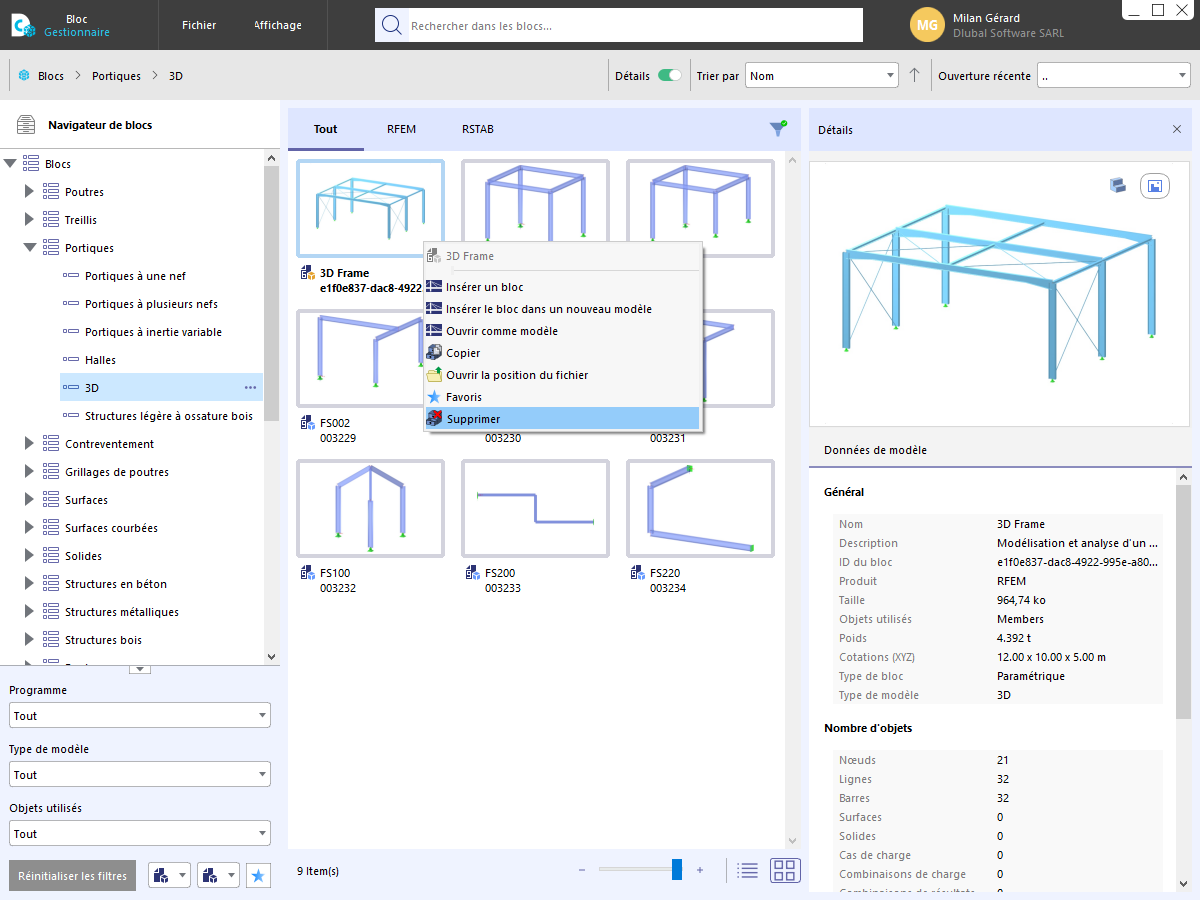Switch to list view layout
The image size is (1200, 900).
click(747, 870)
